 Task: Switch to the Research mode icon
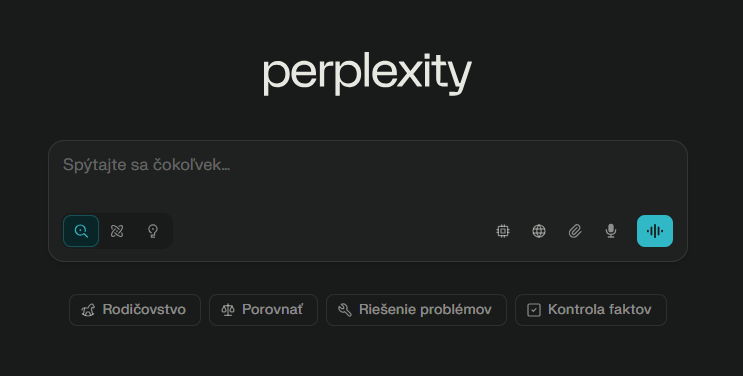point(117,231)
